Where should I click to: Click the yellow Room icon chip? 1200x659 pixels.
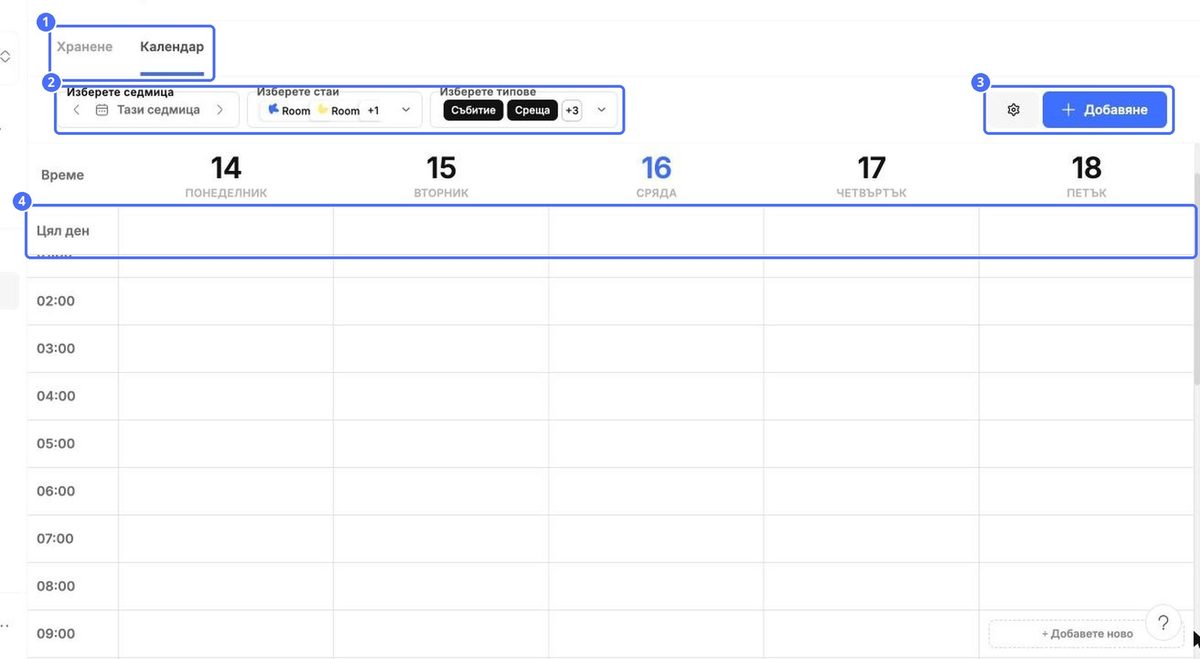338,110
